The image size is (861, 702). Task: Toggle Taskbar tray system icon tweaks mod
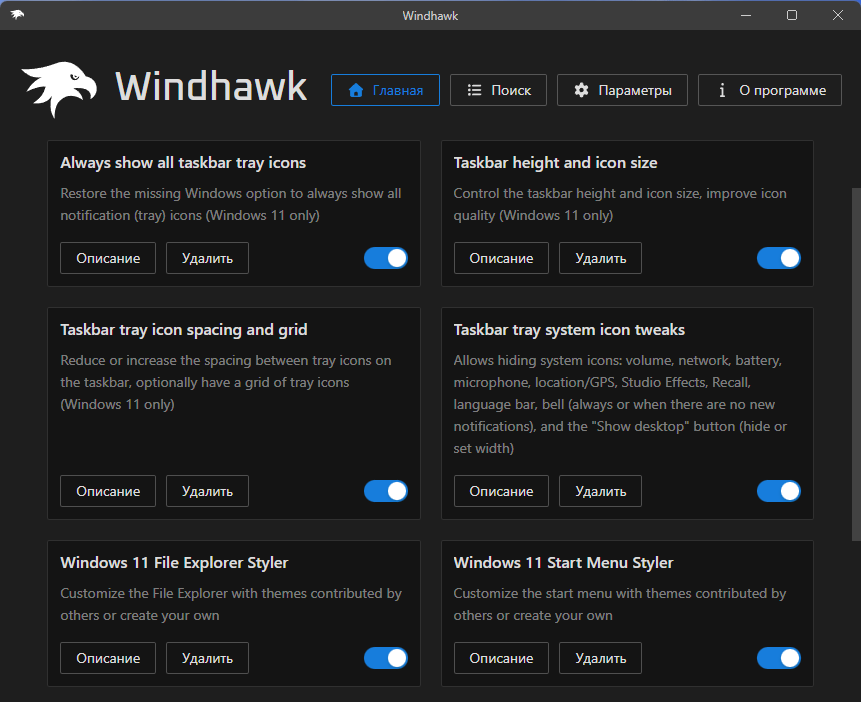pyautogui.click(x=779, y=491)
